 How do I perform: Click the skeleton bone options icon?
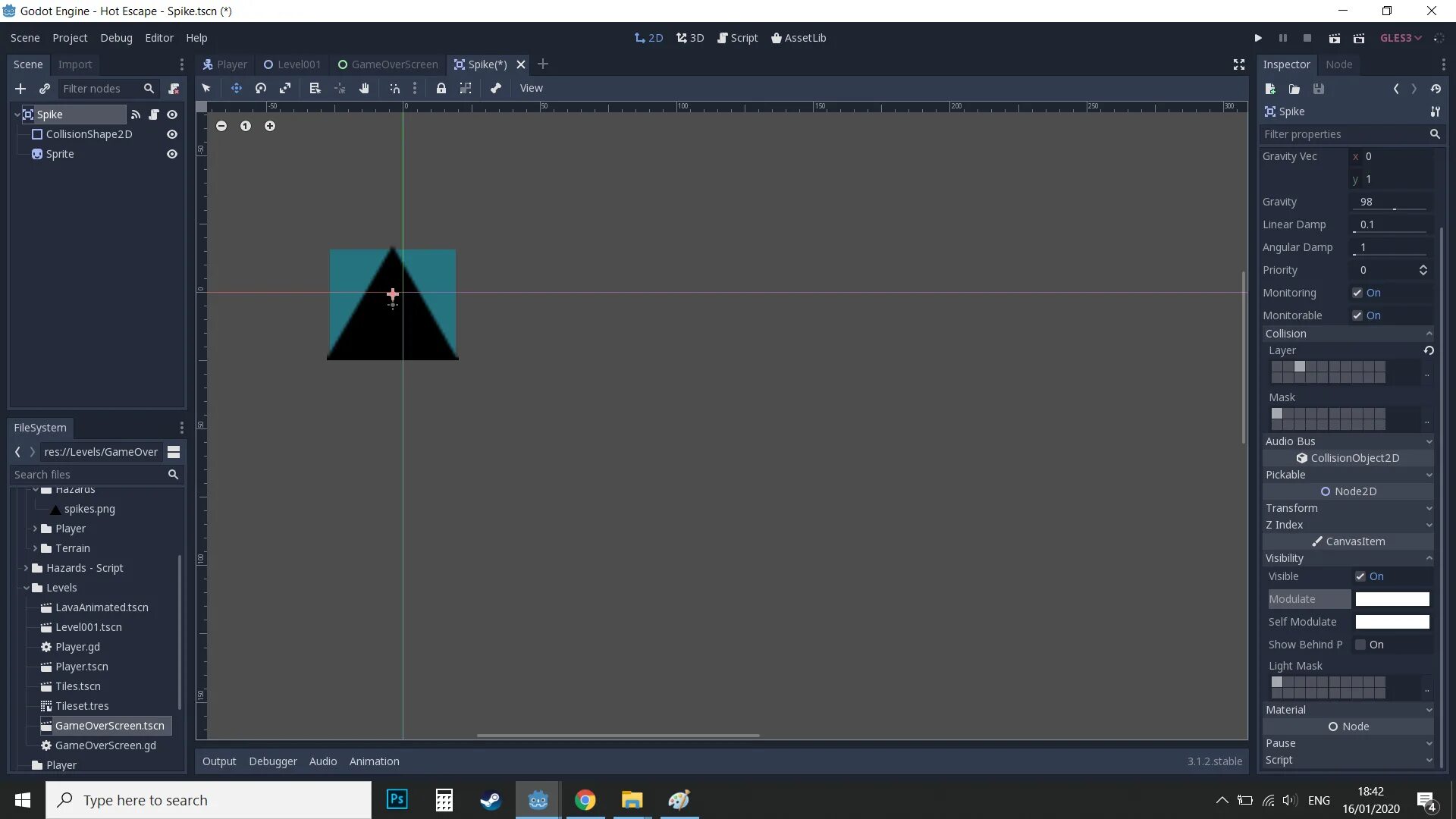(496, 88)
